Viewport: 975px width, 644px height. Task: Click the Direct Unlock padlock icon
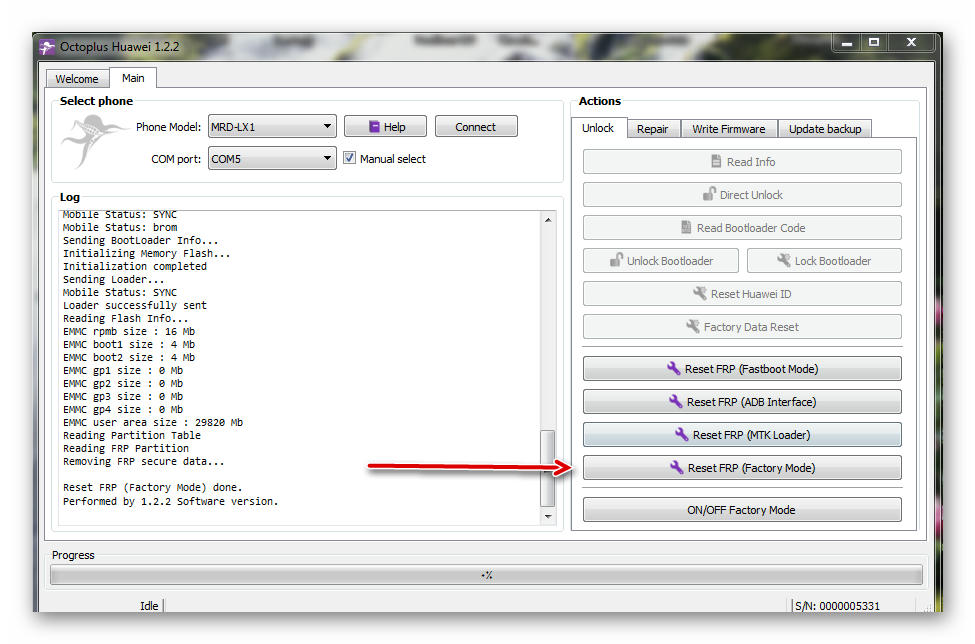point(709,194)
